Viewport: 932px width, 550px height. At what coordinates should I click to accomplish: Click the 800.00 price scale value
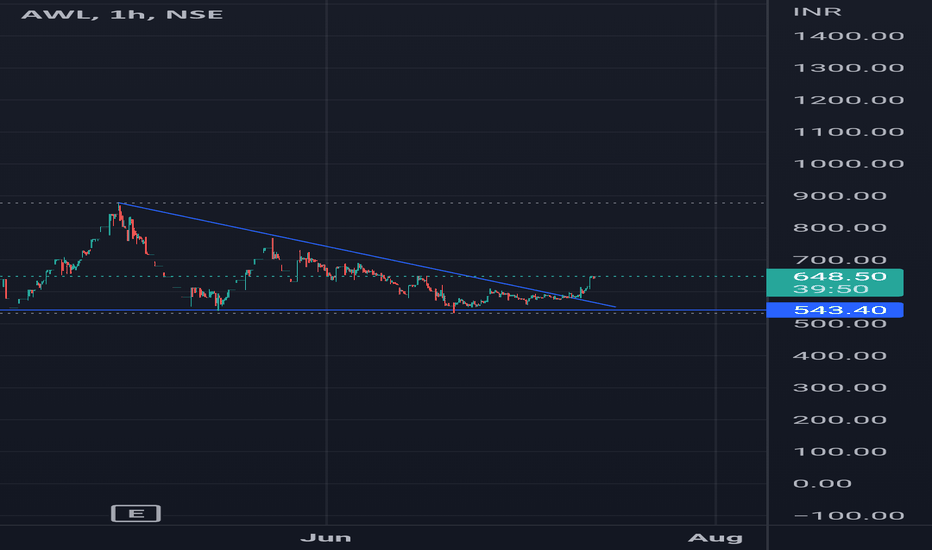click(840, 228)
